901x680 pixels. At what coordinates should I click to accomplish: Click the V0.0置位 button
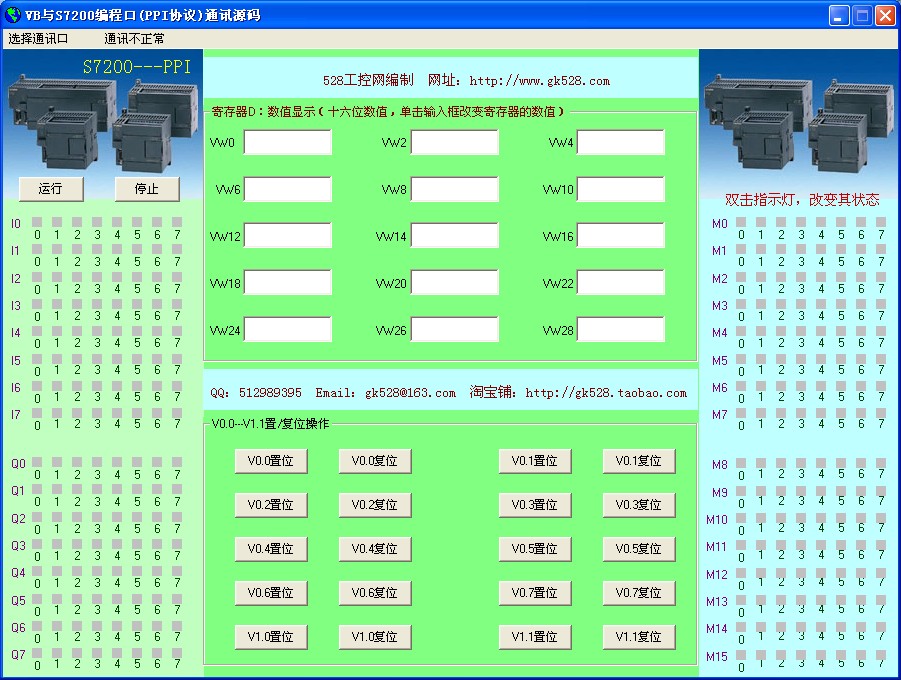[x=271, y=461]
